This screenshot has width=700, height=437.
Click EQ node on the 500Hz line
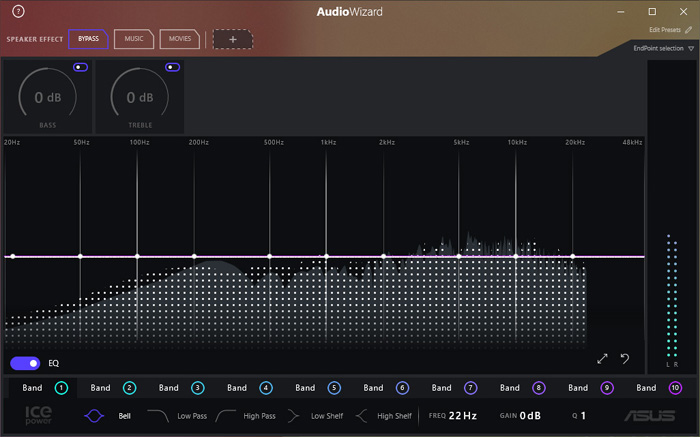pyautogui.click(x=270, y=256)
